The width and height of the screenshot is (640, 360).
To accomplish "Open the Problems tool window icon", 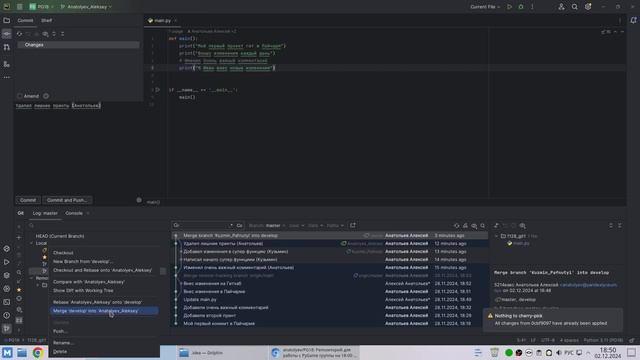I will coord(7,315).
